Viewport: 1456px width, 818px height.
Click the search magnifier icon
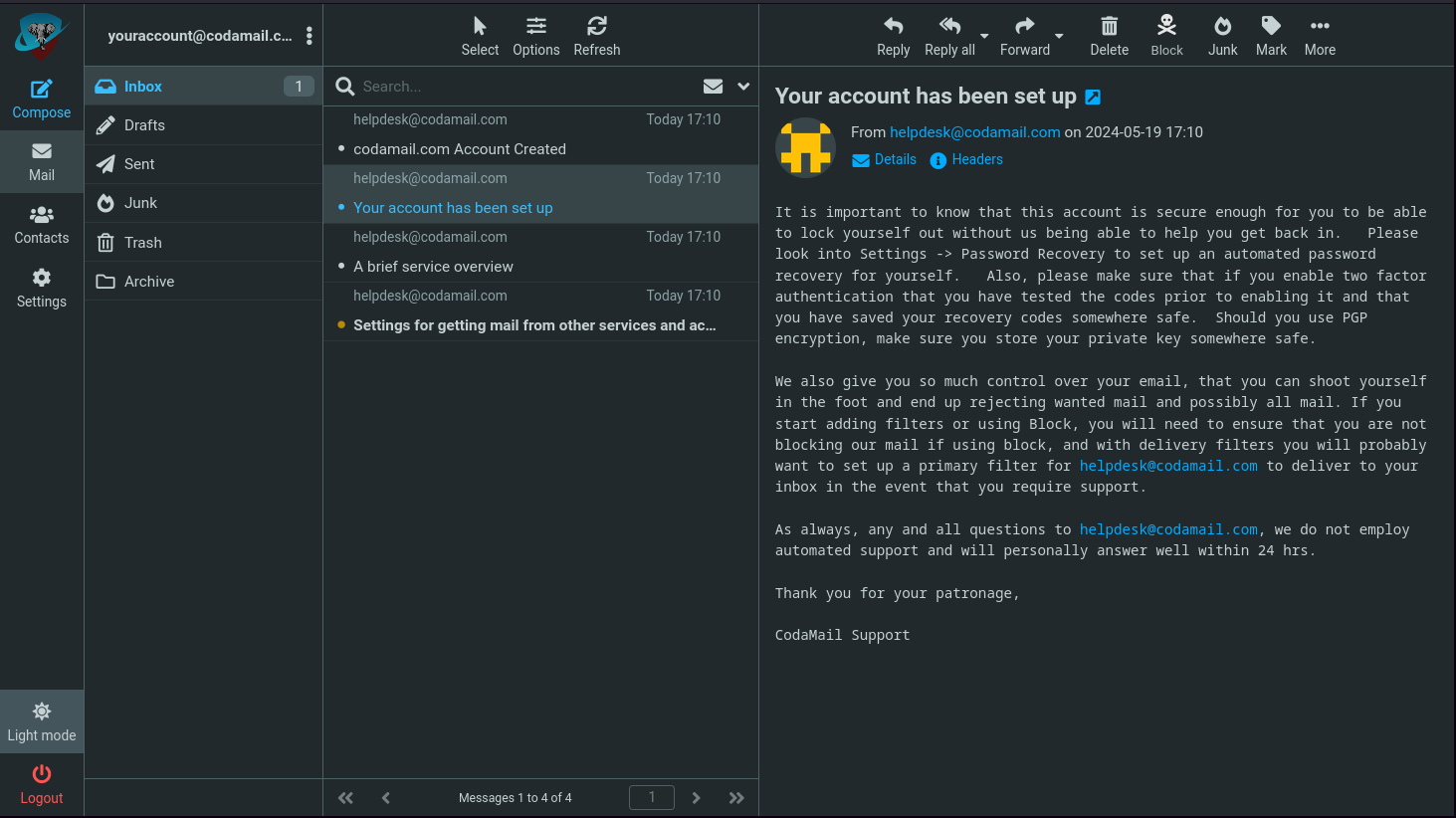click(345, 87)
